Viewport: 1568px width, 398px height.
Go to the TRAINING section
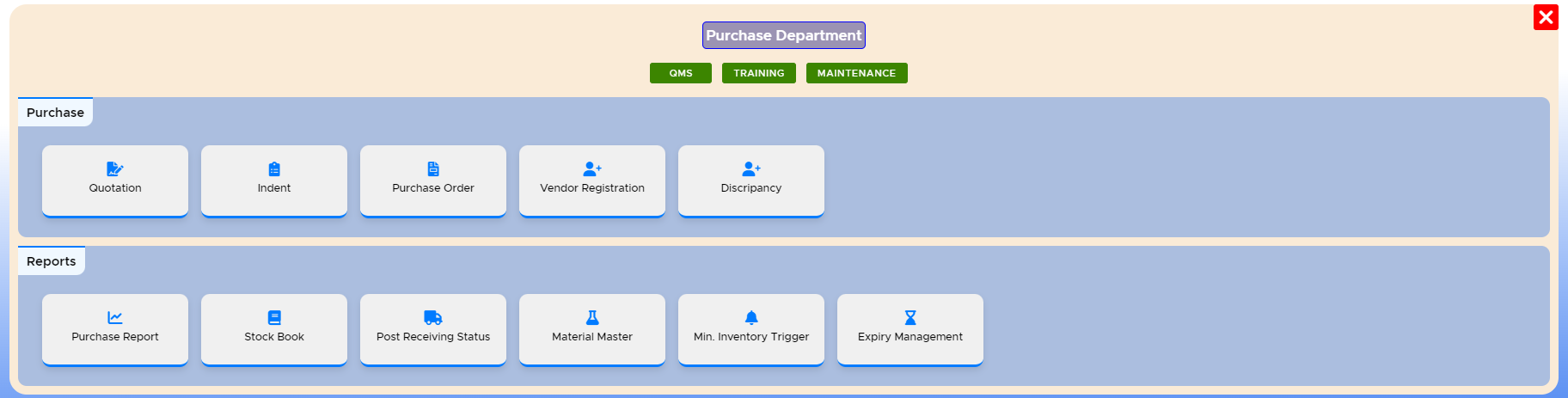(759, 73)
